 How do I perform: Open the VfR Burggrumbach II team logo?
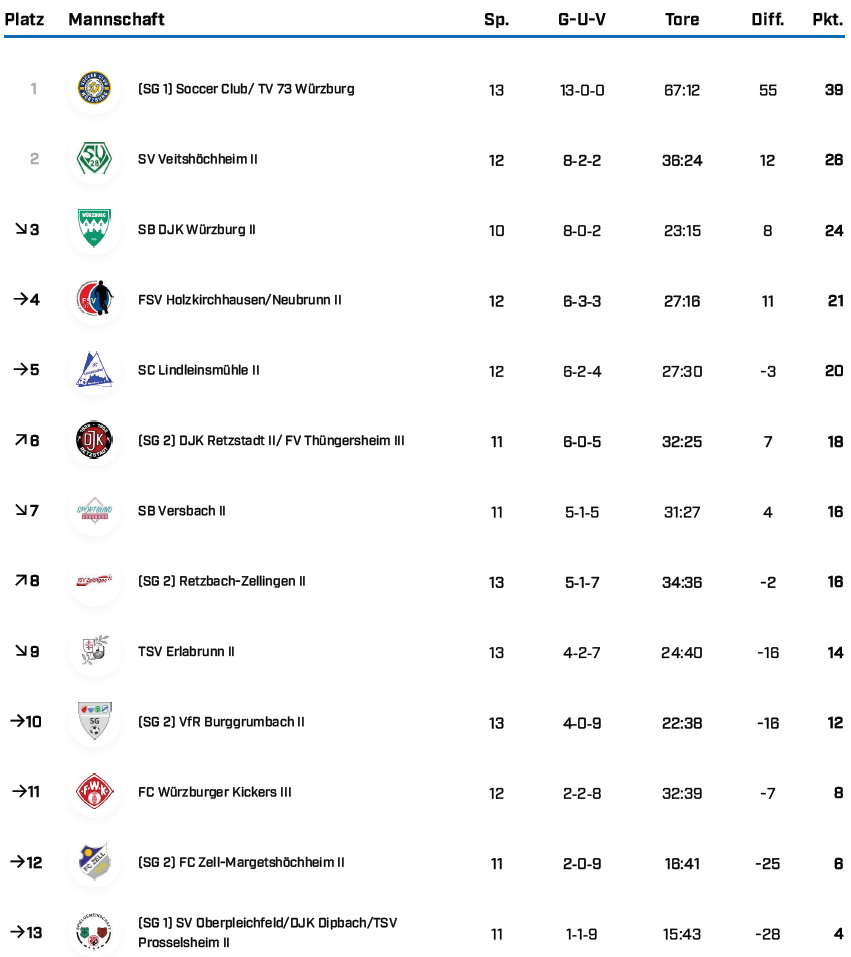95,721
